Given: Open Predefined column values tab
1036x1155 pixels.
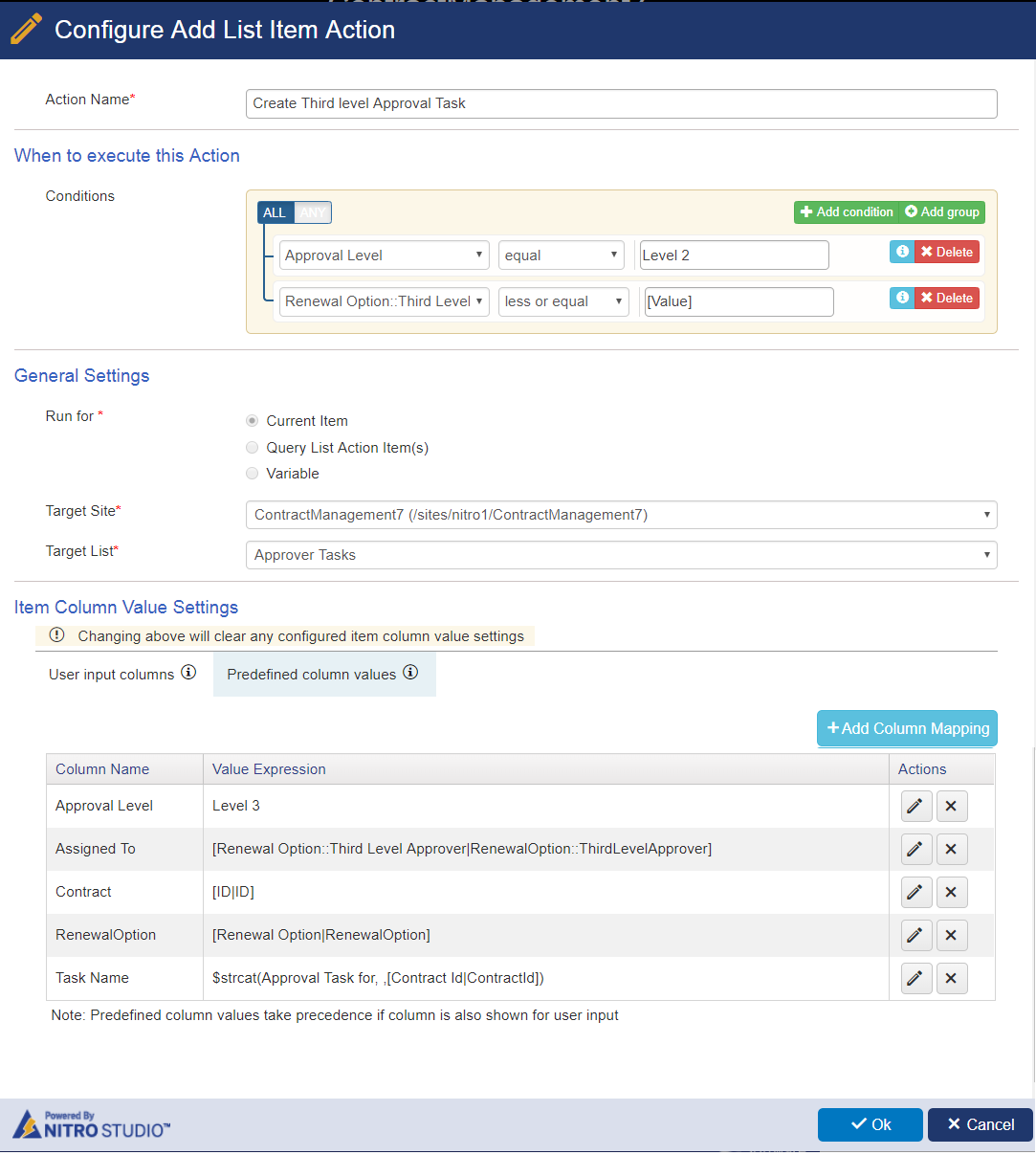Looking at the screenshot, I should pyautogui.click(x=323, y=675).
